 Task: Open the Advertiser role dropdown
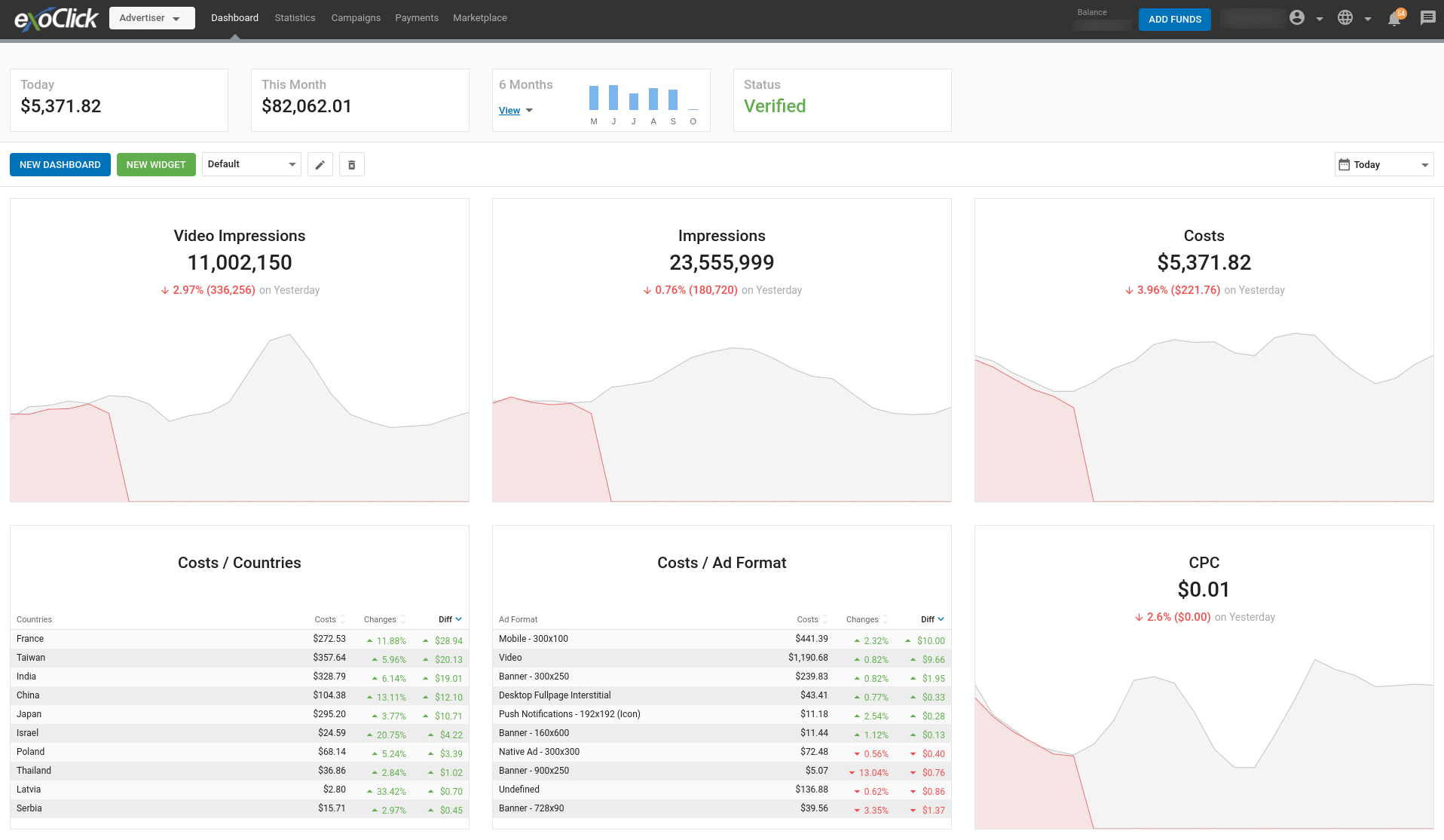(151, 18)
